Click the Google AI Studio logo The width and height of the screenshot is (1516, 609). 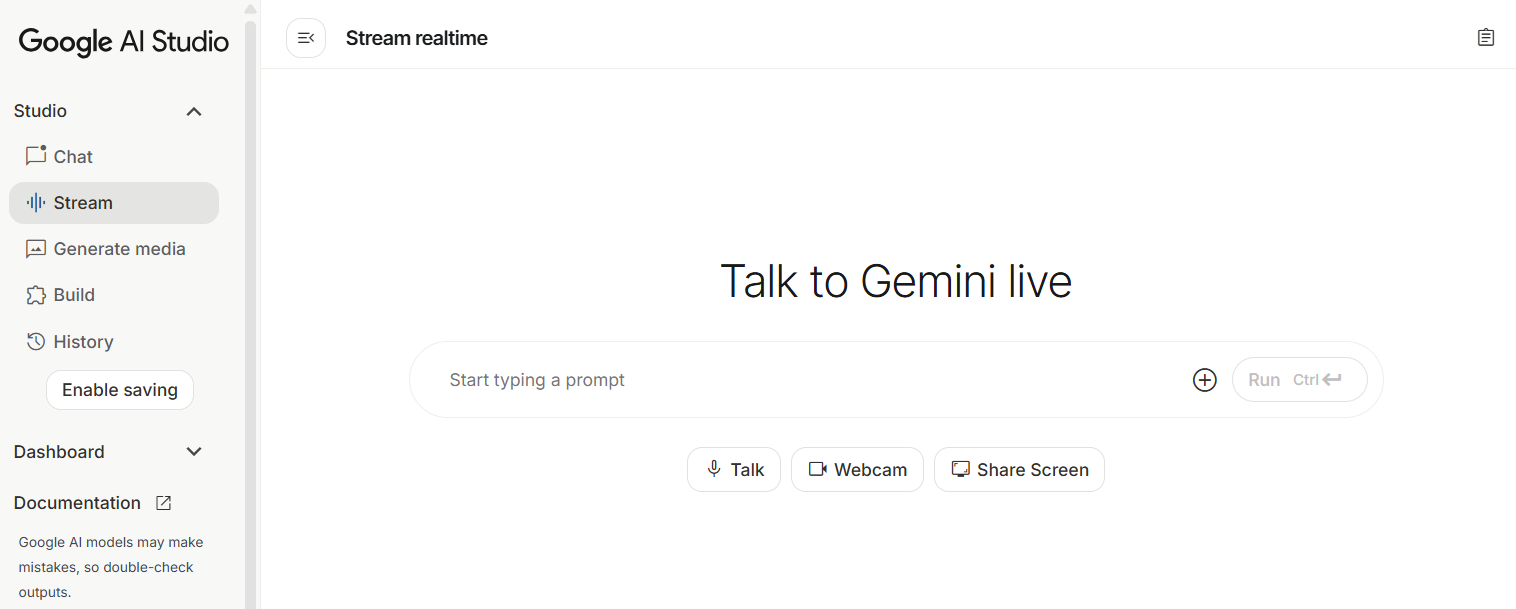click(x=124, y=42)
